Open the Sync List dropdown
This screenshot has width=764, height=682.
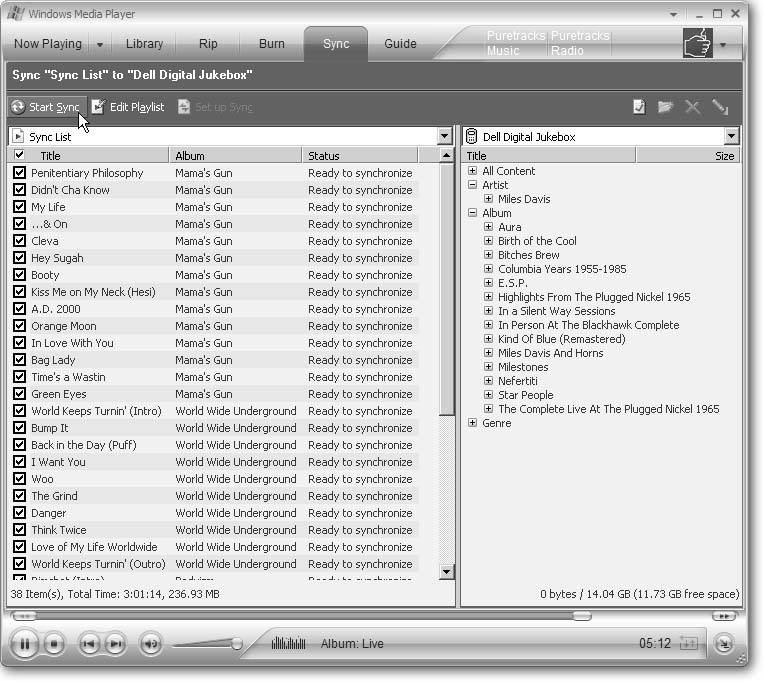[445, 136]
